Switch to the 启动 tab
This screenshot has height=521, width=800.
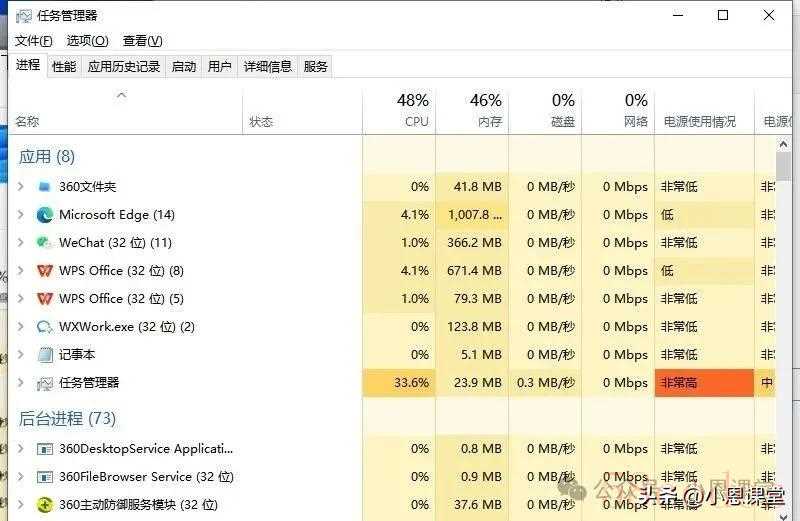click(184, 66)
